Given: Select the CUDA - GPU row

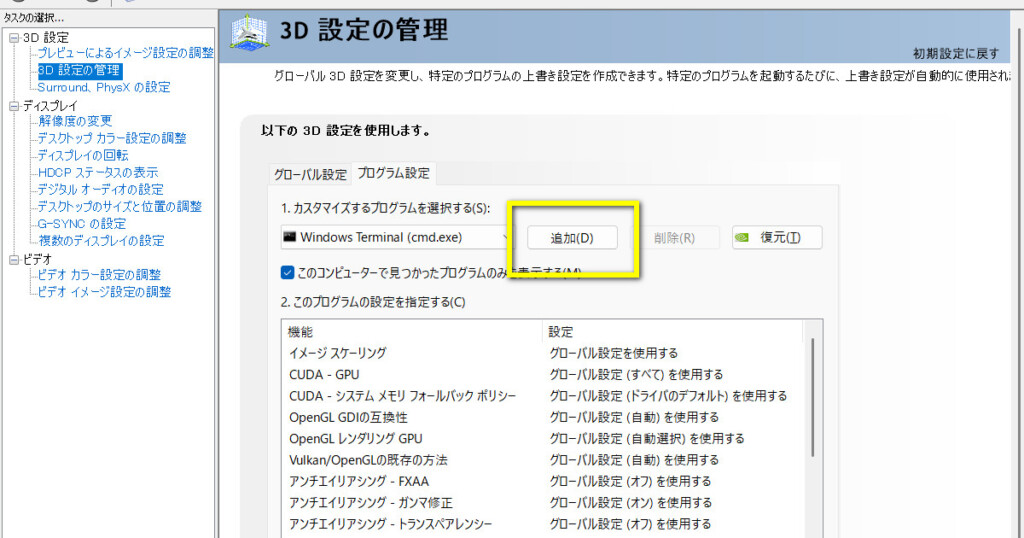Looking at the screenshot, I should [542, 375].
